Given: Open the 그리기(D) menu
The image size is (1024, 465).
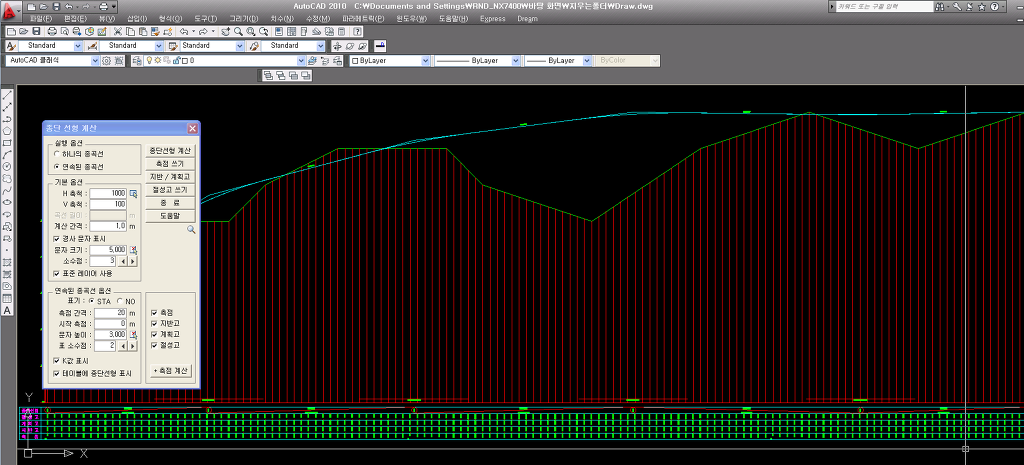Looking at the screenshot, I should pos(243,19).
